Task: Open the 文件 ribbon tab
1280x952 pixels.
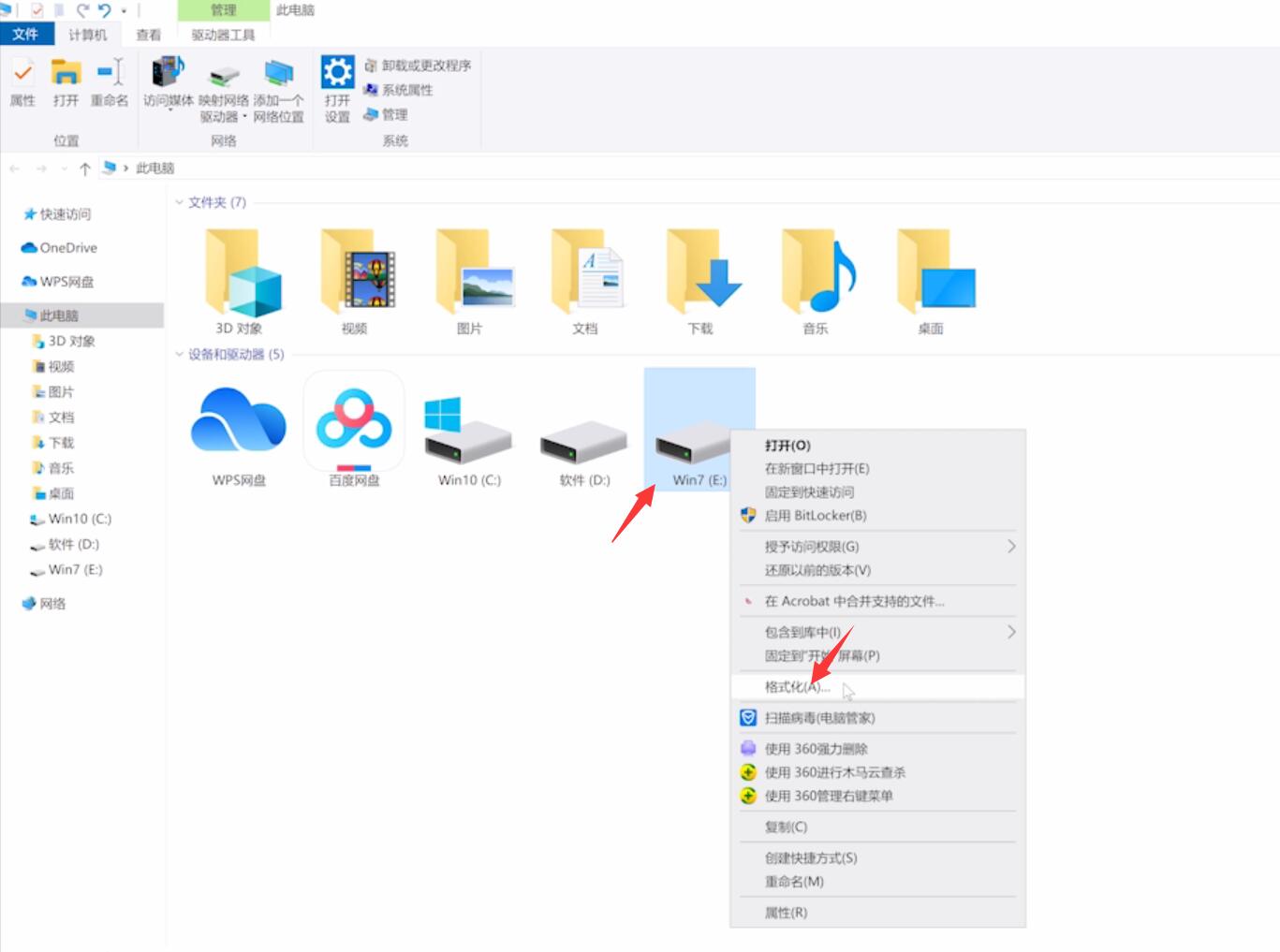Action: 25,34
